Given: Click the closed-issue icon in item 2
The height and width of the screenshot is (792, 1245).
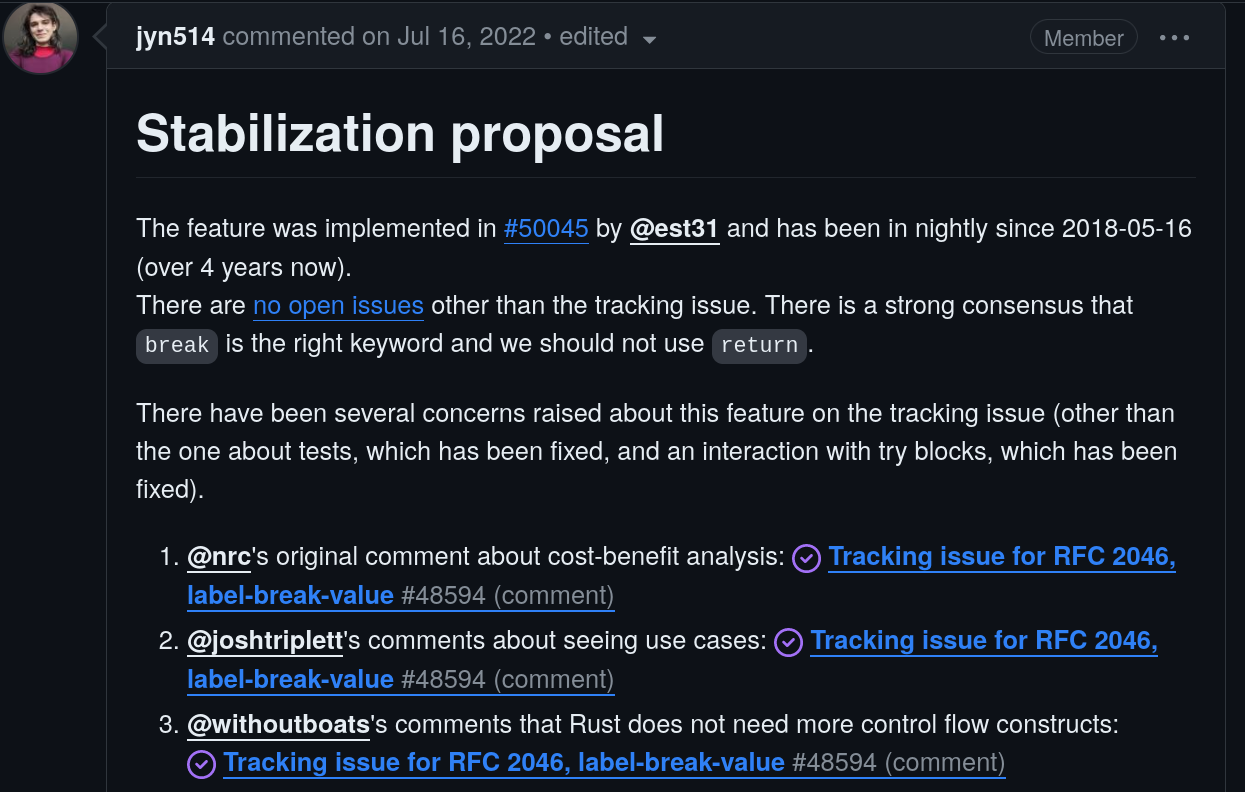Looking at the screenshot, I should coord(789,642).
